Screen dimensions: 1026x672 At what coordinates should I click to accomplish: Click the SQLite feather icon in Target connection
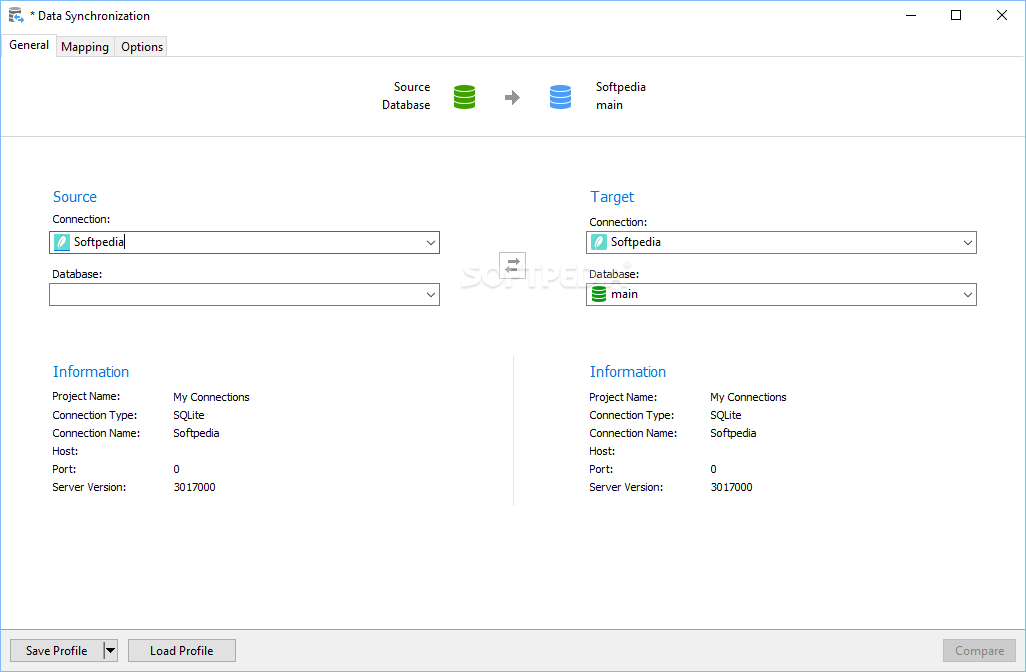point(599,242)
